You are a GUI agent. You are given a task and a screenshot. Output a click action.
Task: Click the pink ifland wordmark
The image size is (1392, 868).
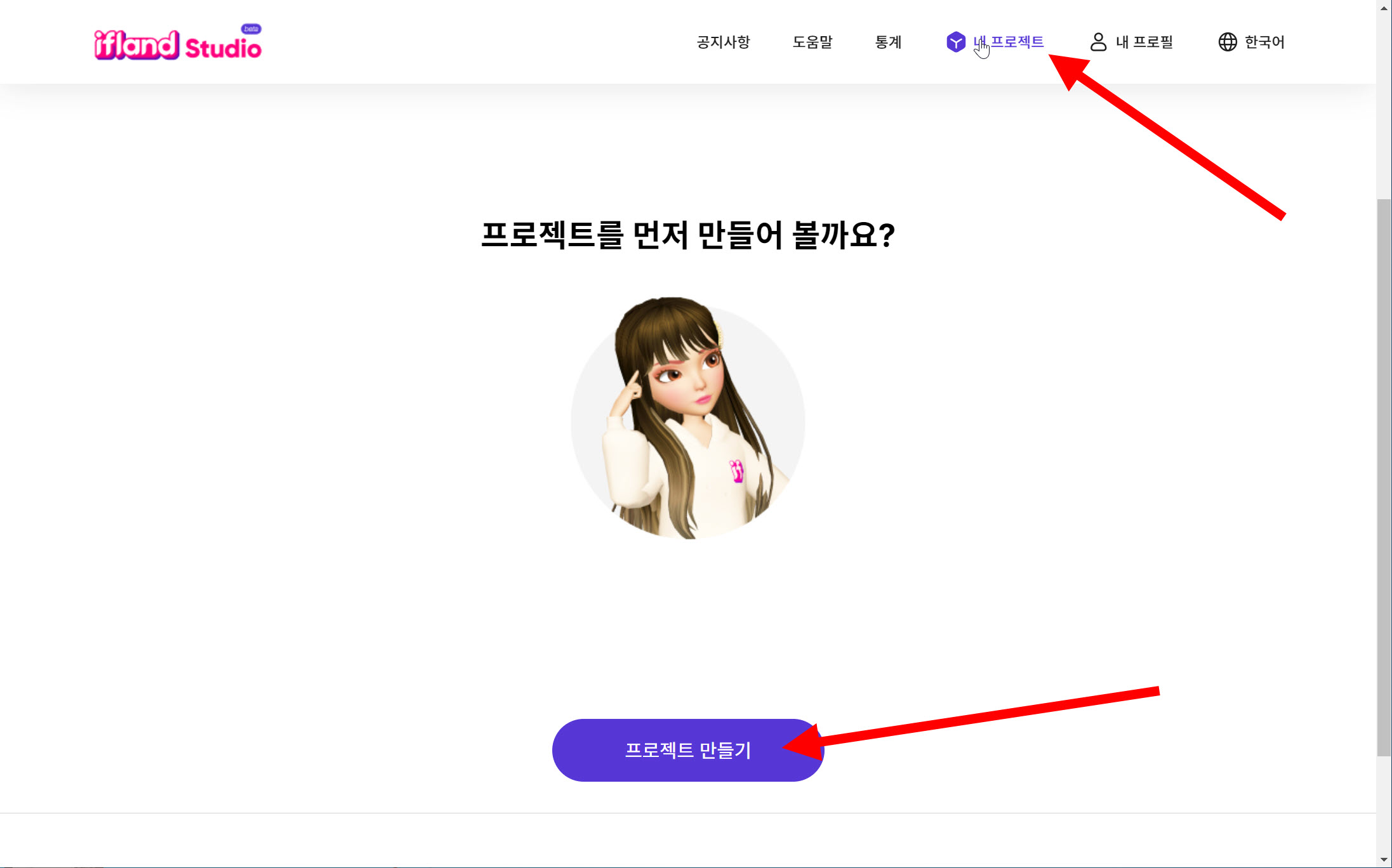[x=136, y=44]
